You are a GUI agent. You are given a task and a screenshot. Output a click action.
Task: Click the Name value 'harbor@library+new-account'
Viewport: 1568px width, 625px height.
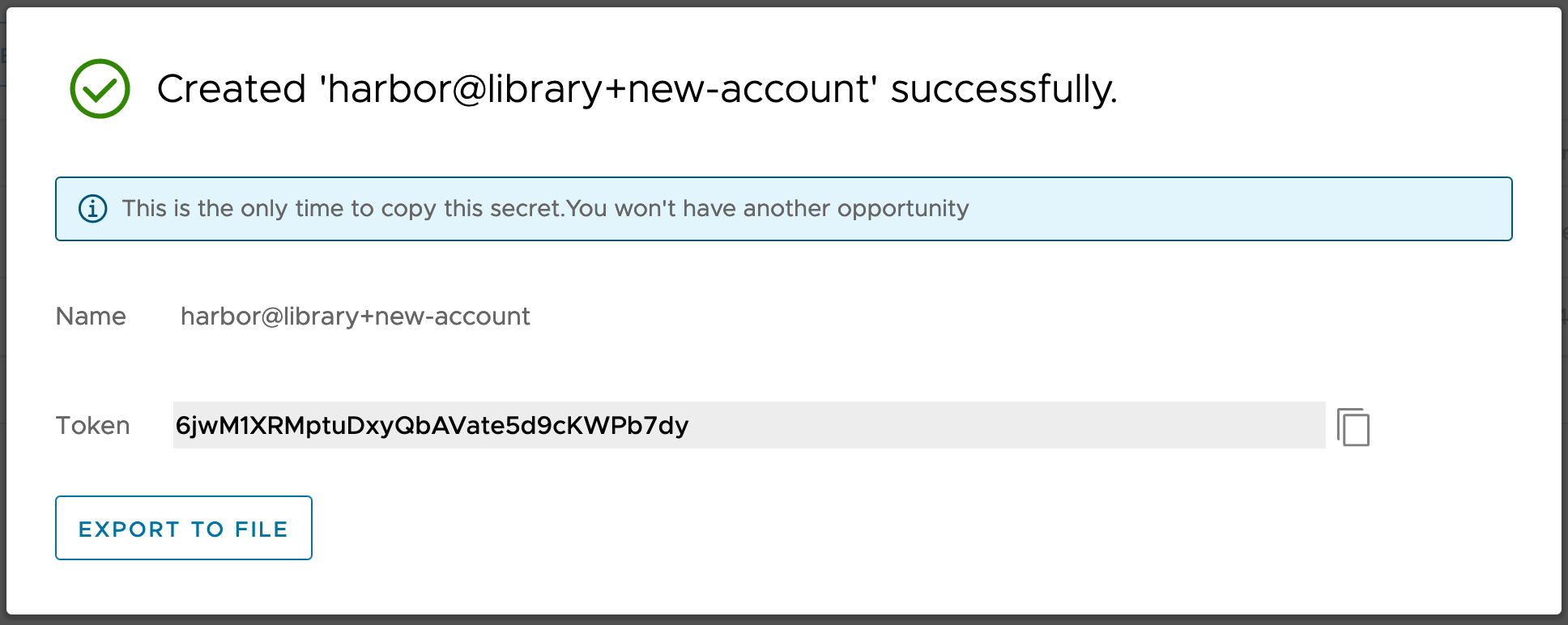coord(355,317)
